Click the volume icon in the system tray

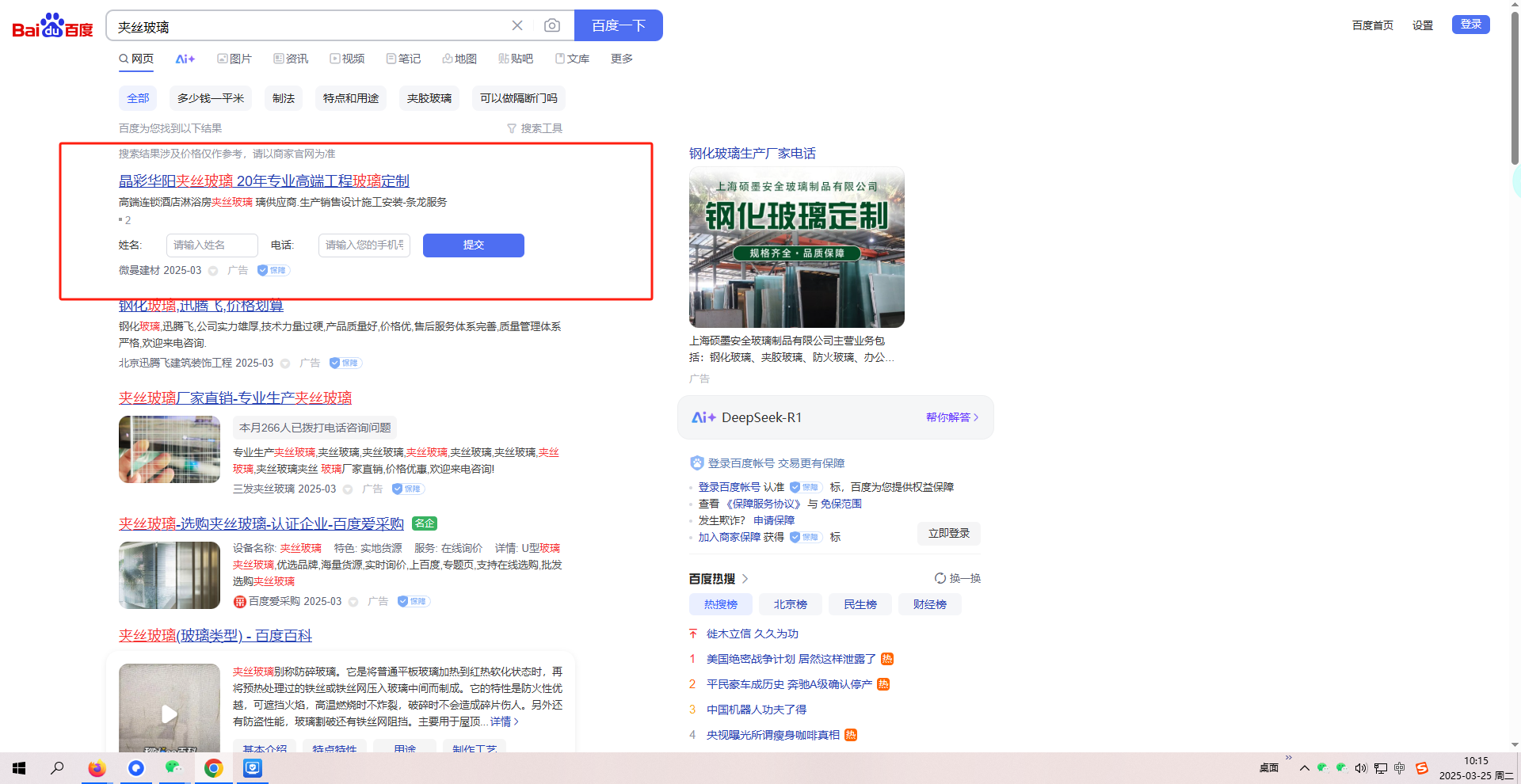coord(1361,768)
